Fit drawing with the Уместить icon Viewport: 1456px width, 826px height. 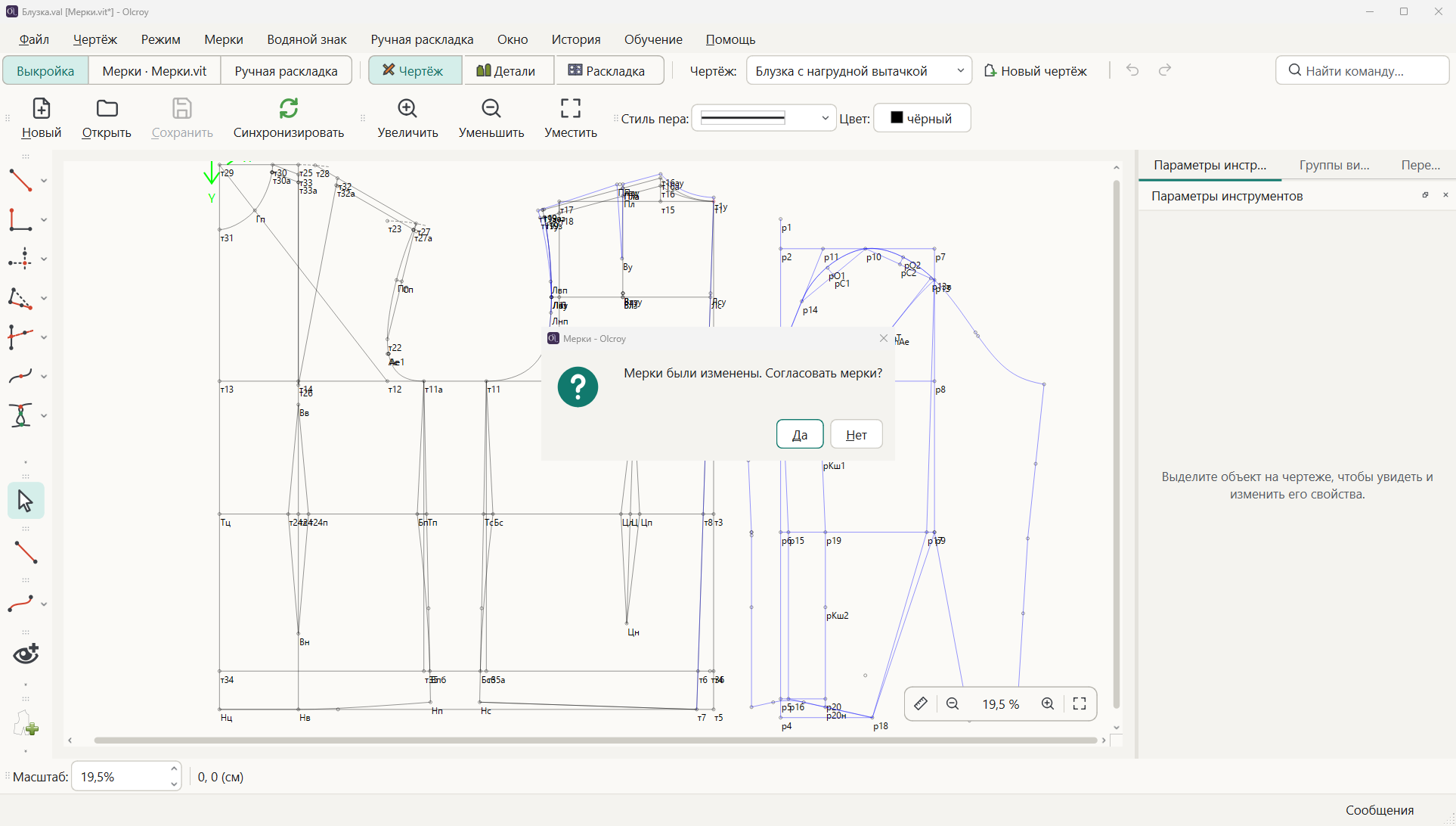point(571,109)
